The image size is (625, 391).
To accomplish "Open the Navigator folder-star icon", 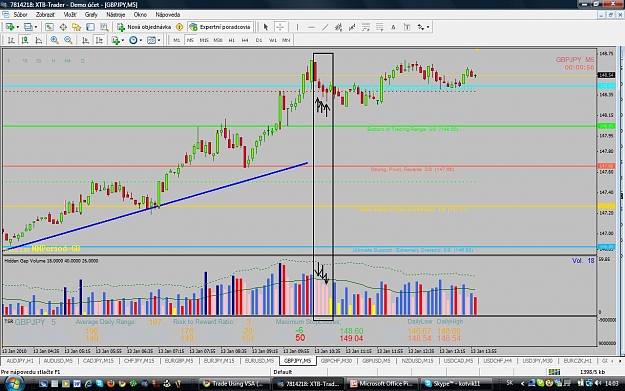I will pyautogui.click(x=77, y=27).
